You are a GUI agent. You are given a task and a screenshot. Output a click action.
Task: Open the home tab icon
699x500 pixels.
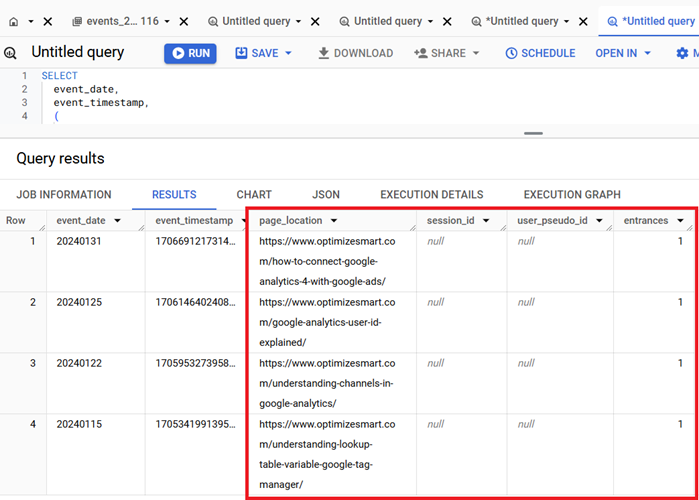[14, 21]
